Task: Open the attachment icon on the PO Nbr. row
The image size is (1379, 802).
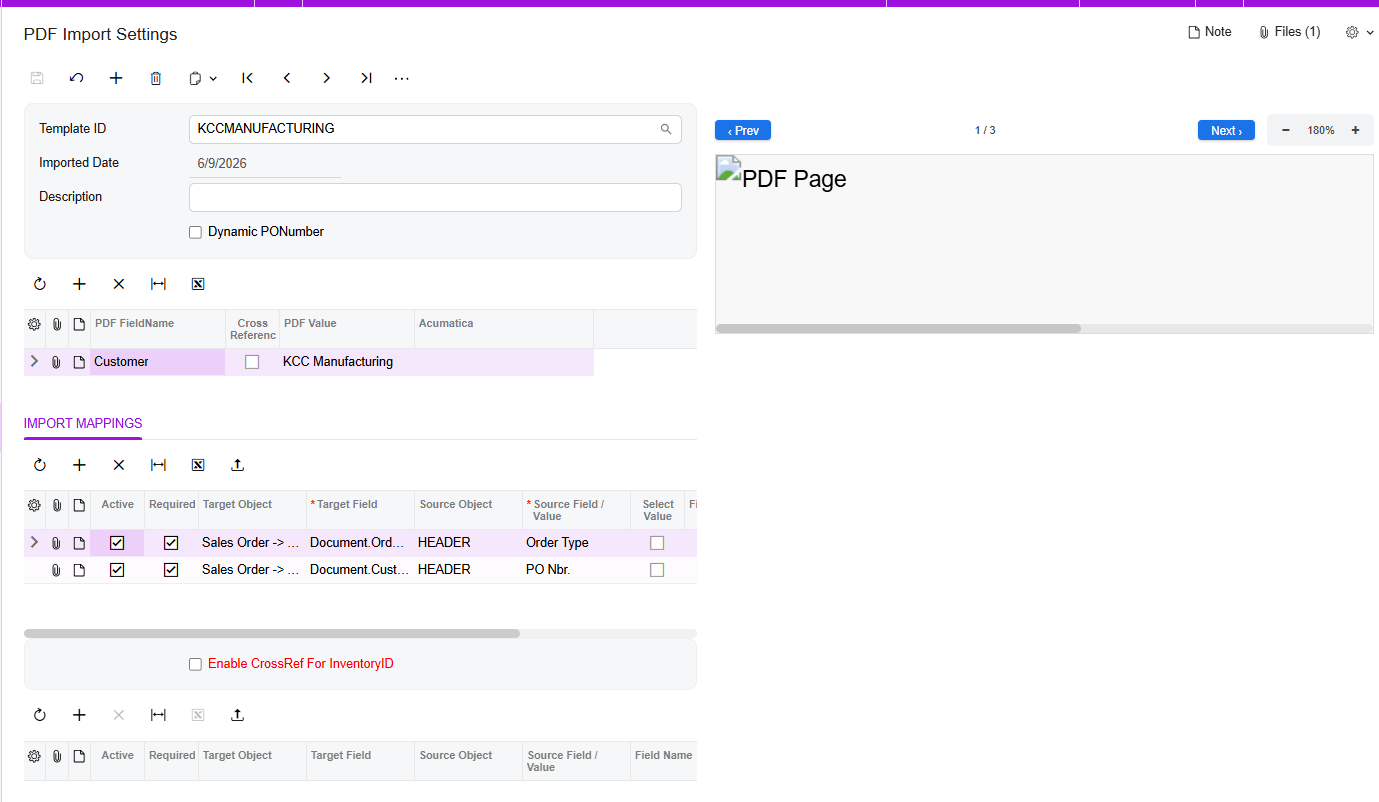Action: tap(57, 570)
